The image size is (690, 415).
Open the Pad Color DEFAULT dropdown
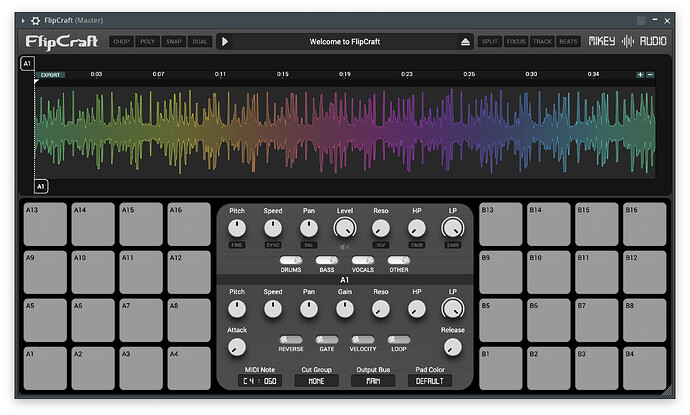(430, 381)
